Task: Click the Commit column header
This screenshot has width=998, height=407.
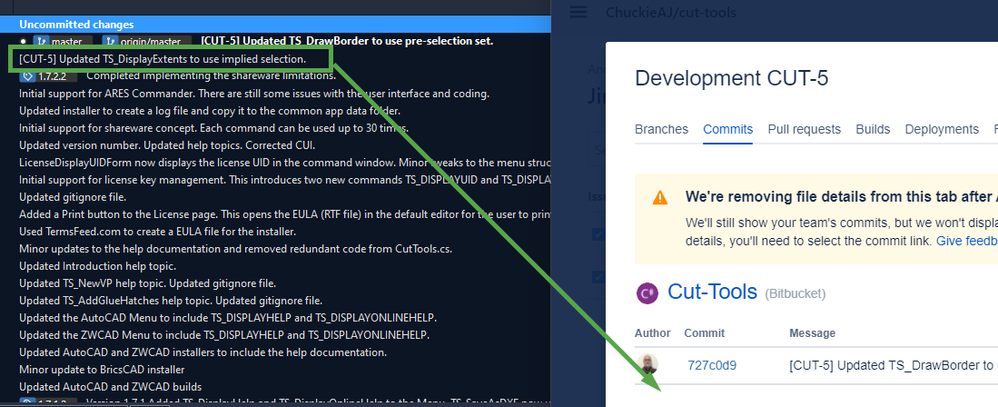Action: point(704,333)
